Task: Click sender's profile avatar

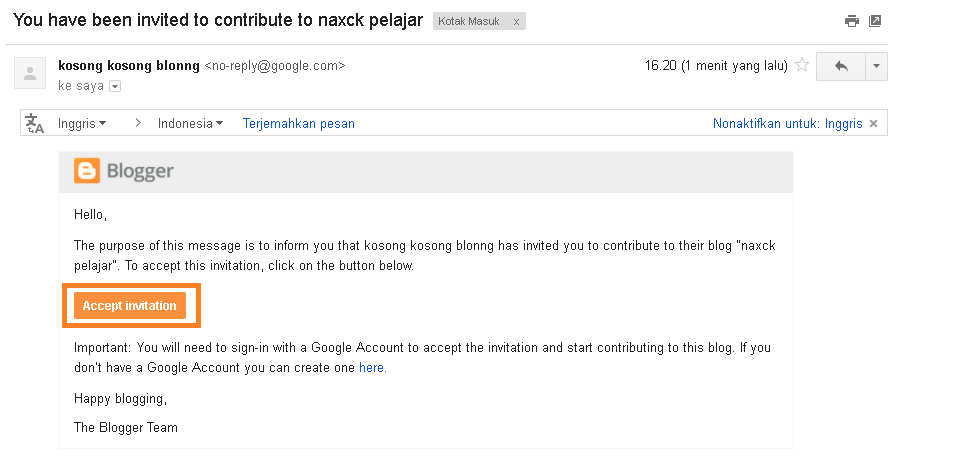Action: coord(30,73)
